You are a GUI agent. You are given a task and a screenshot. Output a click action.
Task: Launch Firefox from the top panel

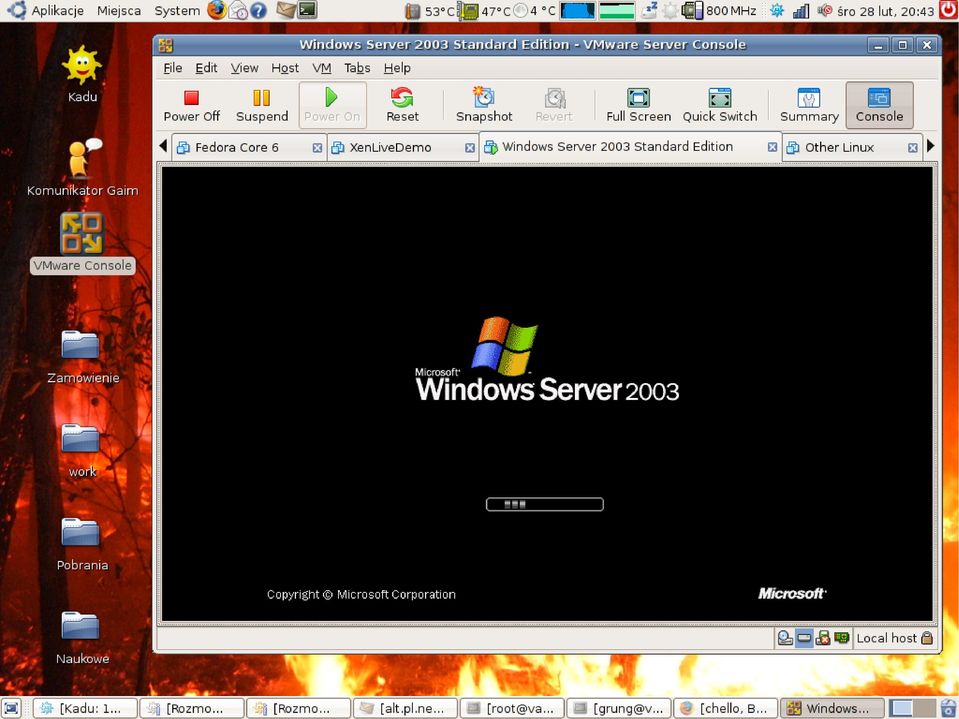coord(217,10)
